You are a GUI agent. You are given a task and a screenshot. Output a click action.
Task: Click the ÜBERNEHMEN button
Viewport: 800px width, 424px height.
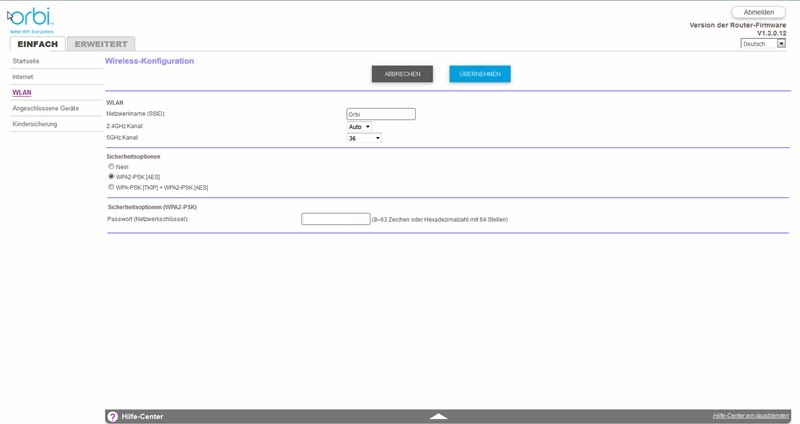tap(480, 74)
